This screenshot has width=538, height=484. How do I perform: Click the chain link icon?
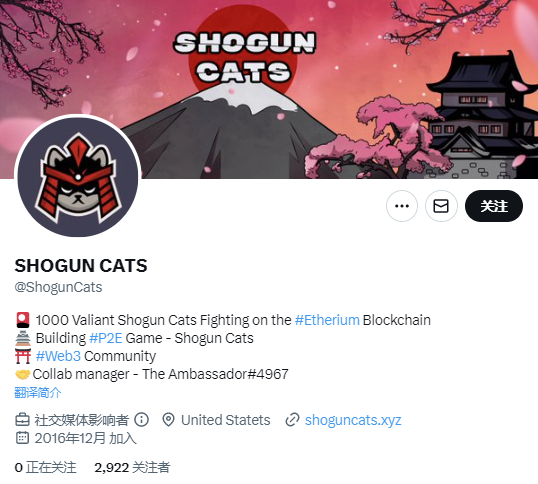click(292, 420)
